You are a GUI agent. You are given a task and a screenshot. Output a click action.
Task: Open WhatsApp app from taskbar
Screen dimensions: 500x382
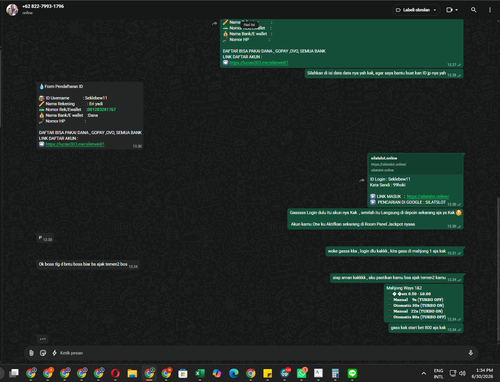[301, 373]
